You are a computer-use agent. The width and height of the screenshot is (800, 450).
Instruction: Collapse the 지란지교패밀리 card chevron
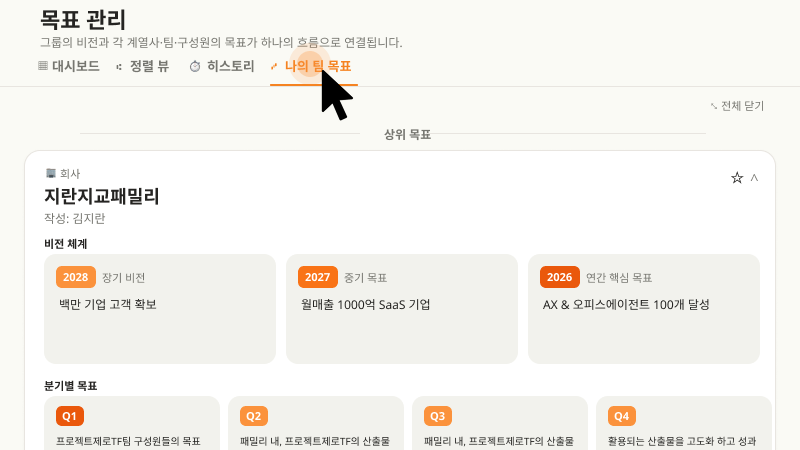pos(754,178)
